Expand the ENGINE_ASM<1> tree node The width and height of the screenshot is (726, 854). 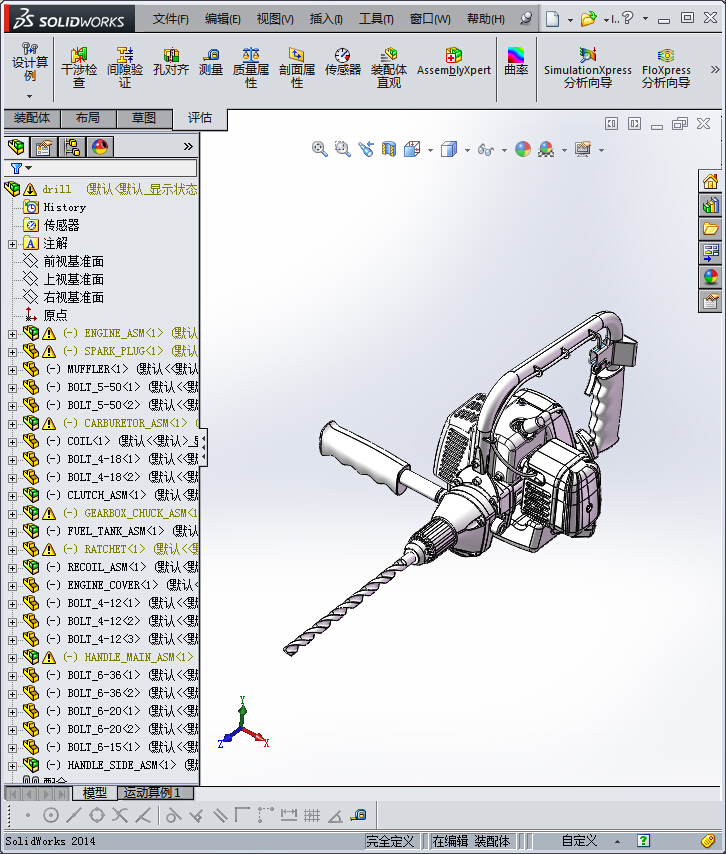pyautogui.click(x=12, y=334)
